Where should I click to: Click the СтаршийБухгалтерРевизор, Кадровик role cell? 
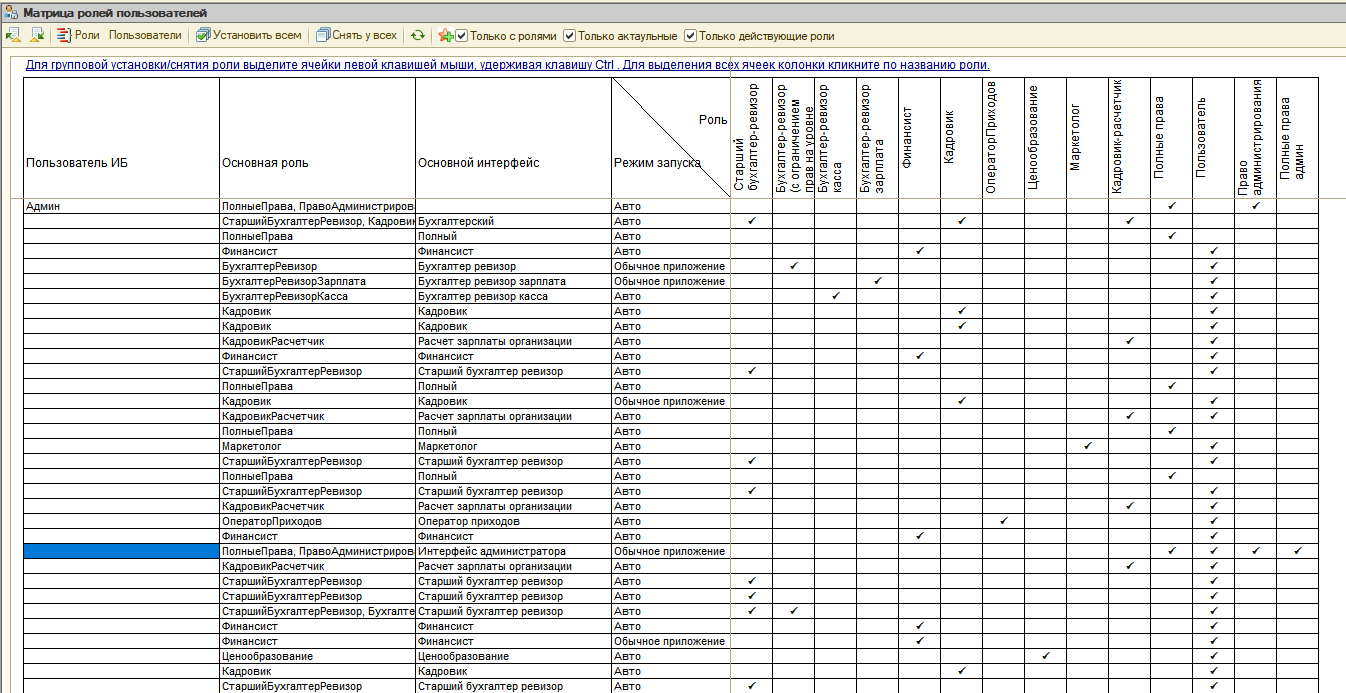click(x=317, y=221)
